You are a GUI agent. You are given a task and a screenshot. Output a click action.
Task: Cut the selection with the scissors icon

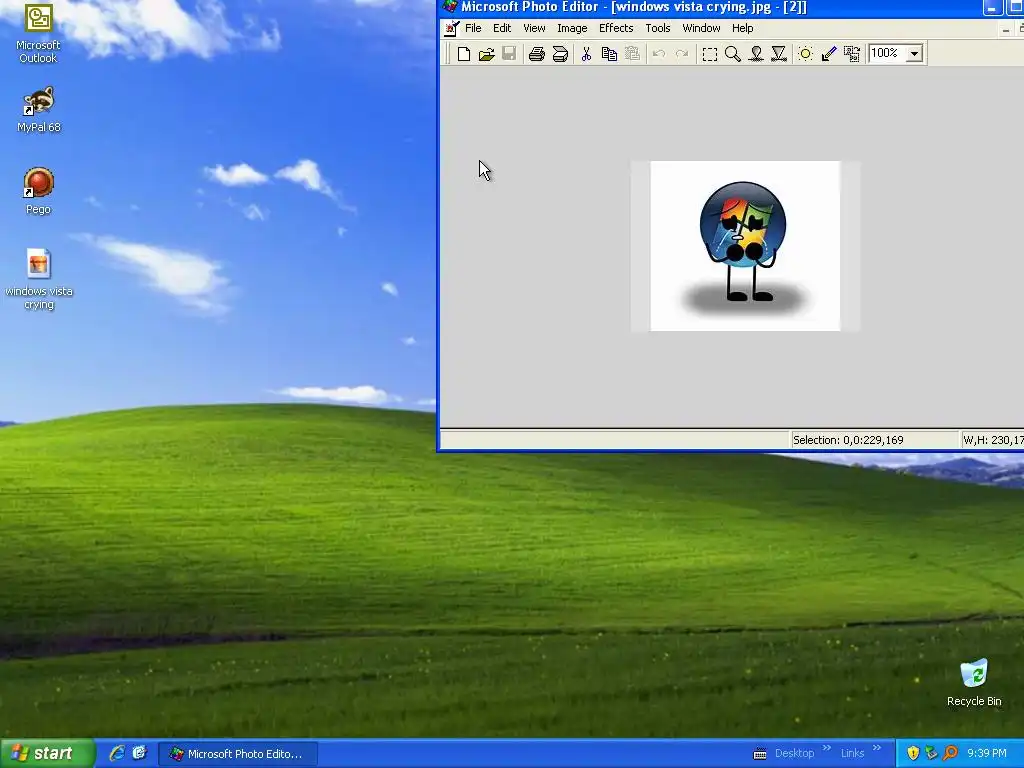click(586, 54)
